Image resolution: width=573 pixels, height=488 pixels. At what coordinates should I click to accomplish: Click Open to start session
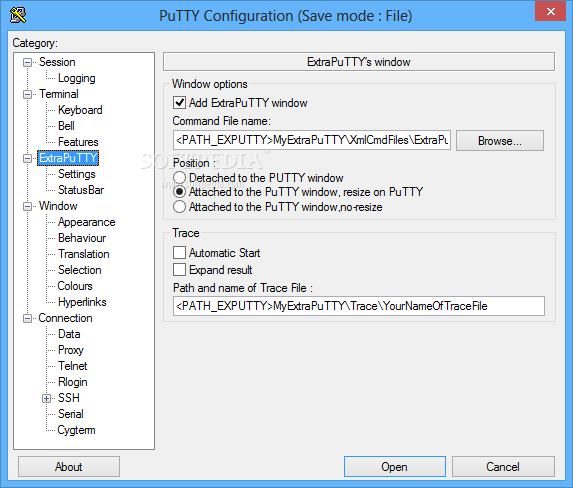tap(395, 467)
